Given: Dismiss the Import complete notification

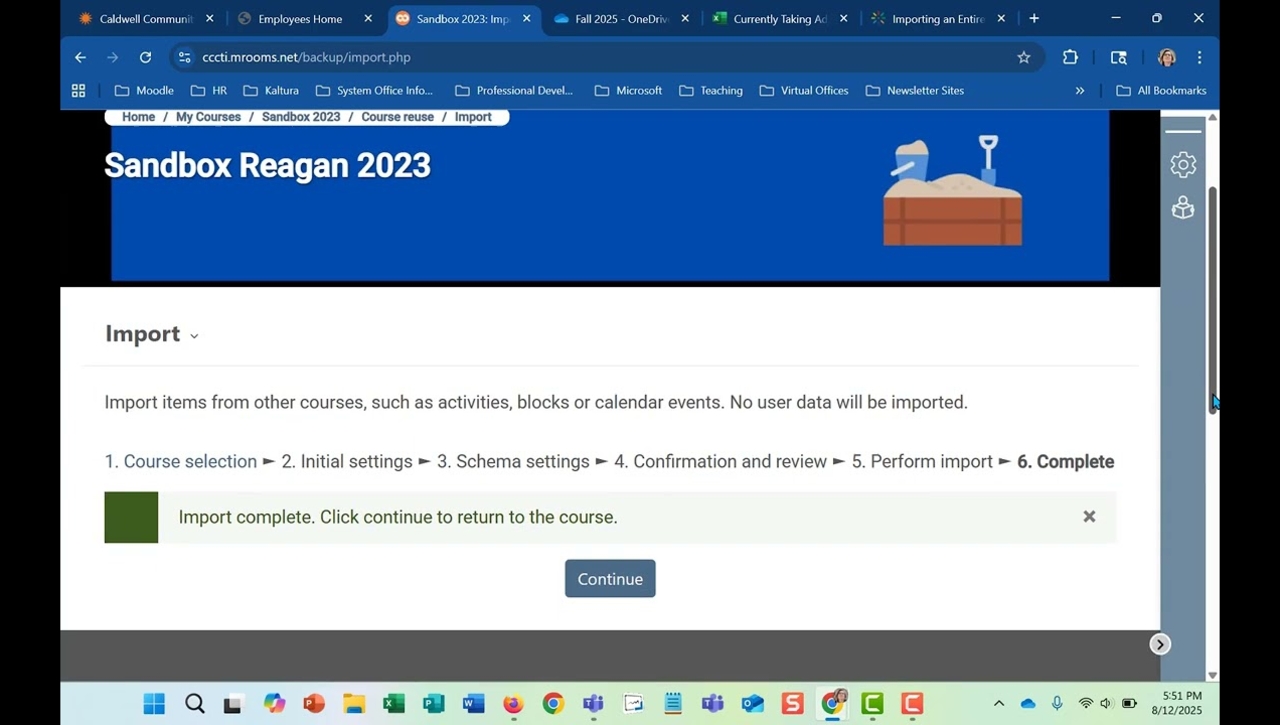Looking at the screenshot, I should (1089, 517).
